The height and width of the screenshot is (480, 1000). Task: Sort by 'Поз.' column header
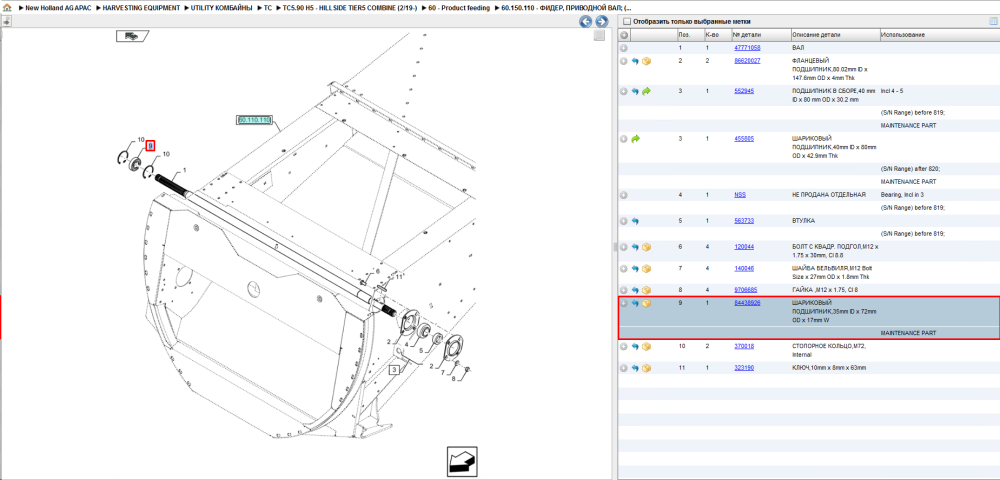tap(684, 34)
